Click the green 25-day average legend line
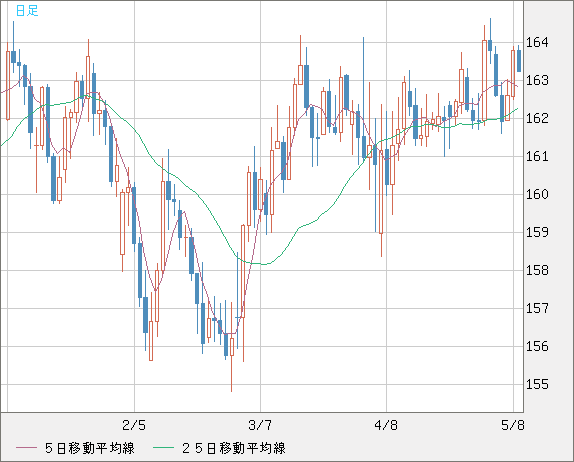Screen dimensions: 574x462 (x=163, y=448)
